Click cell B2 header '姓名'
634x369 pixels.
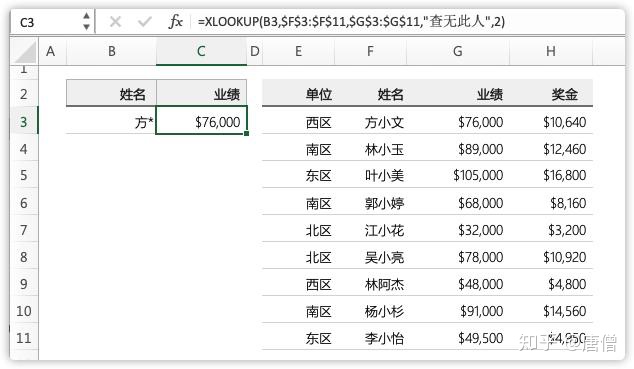pos(111,93)
